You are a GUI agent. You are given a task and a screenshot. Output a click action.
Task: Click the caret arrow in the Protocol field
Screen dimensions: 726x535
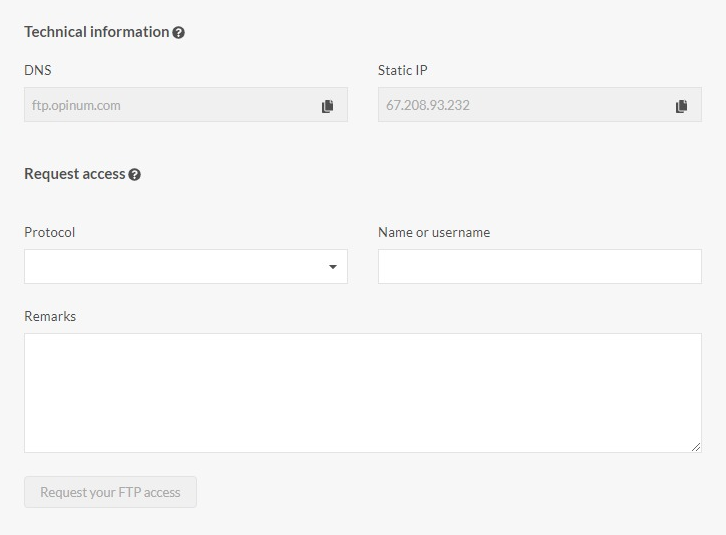(332, 267)
